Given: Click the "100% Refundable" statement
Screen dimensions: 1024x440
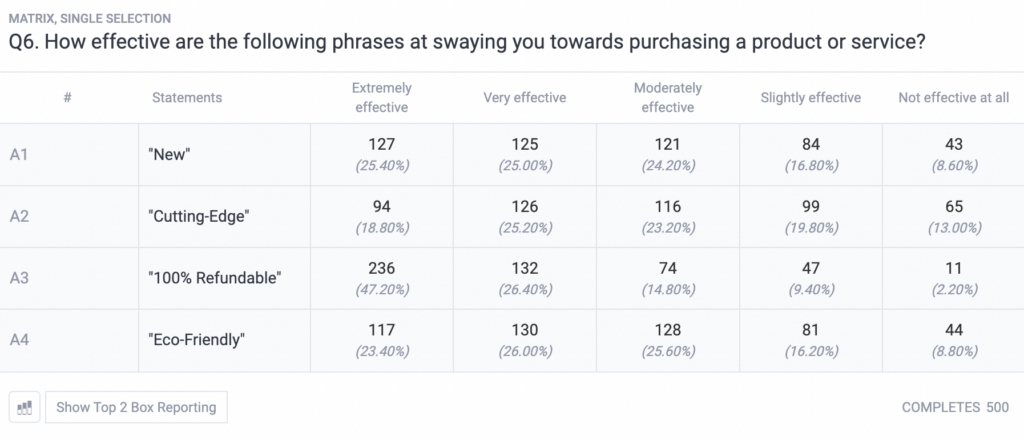Looking at the screenshot, I should pyautogui.click(x=215, y=278).
